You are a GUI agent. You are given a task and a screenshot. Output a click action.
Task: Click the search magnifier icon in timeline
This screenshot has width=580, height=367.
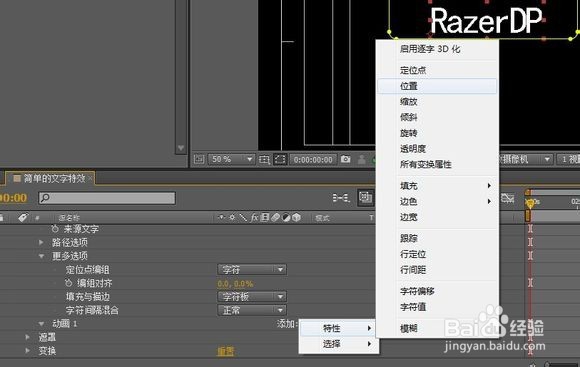(45, 198)
